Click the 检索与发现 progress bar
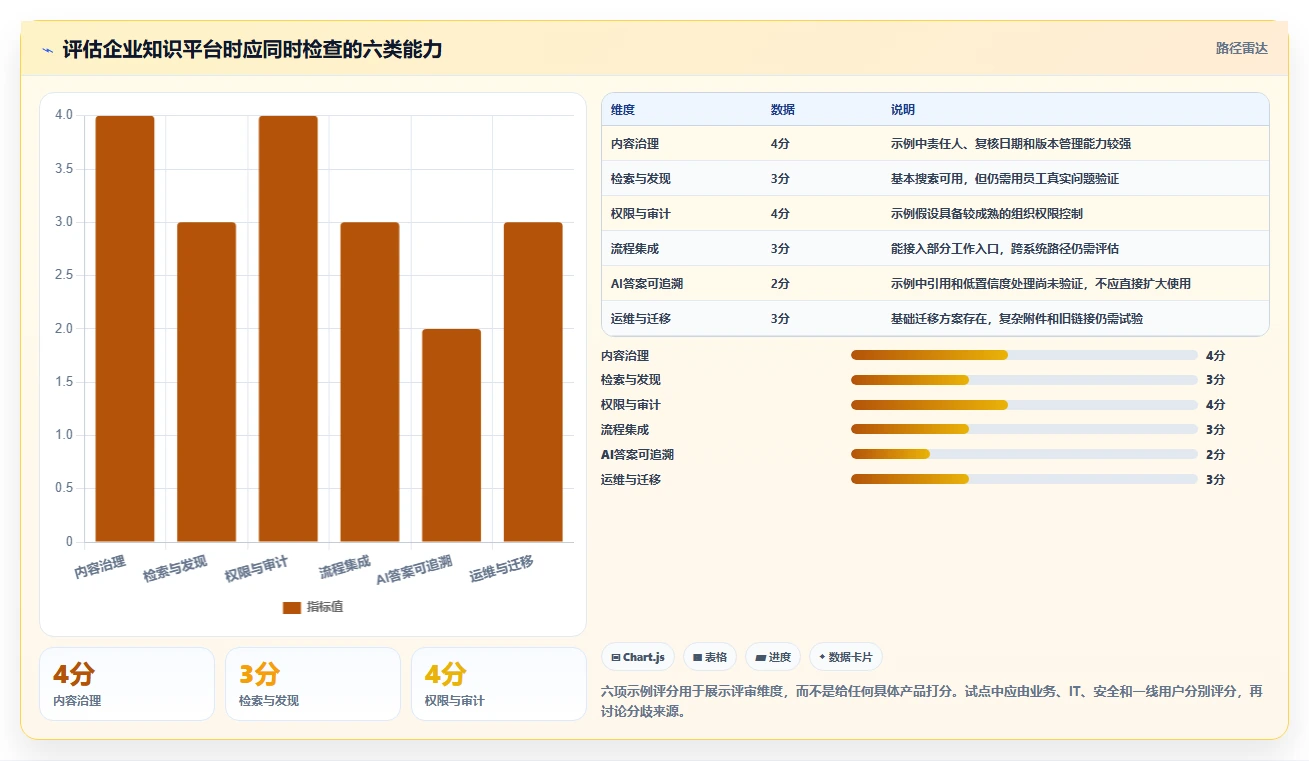 point(1024,380)
